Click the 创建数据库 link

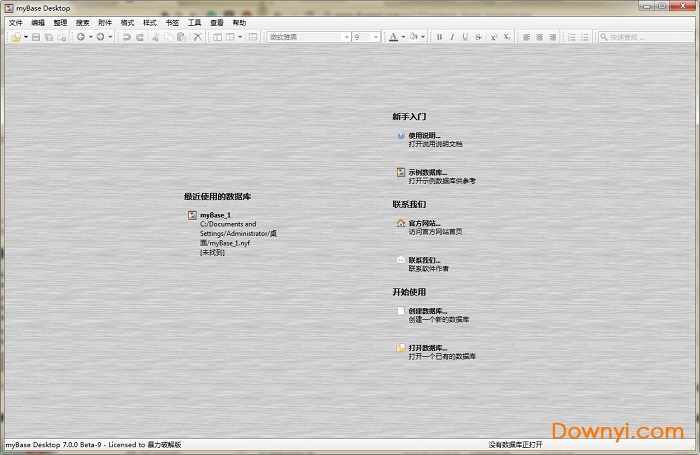(x=428, y=311)
